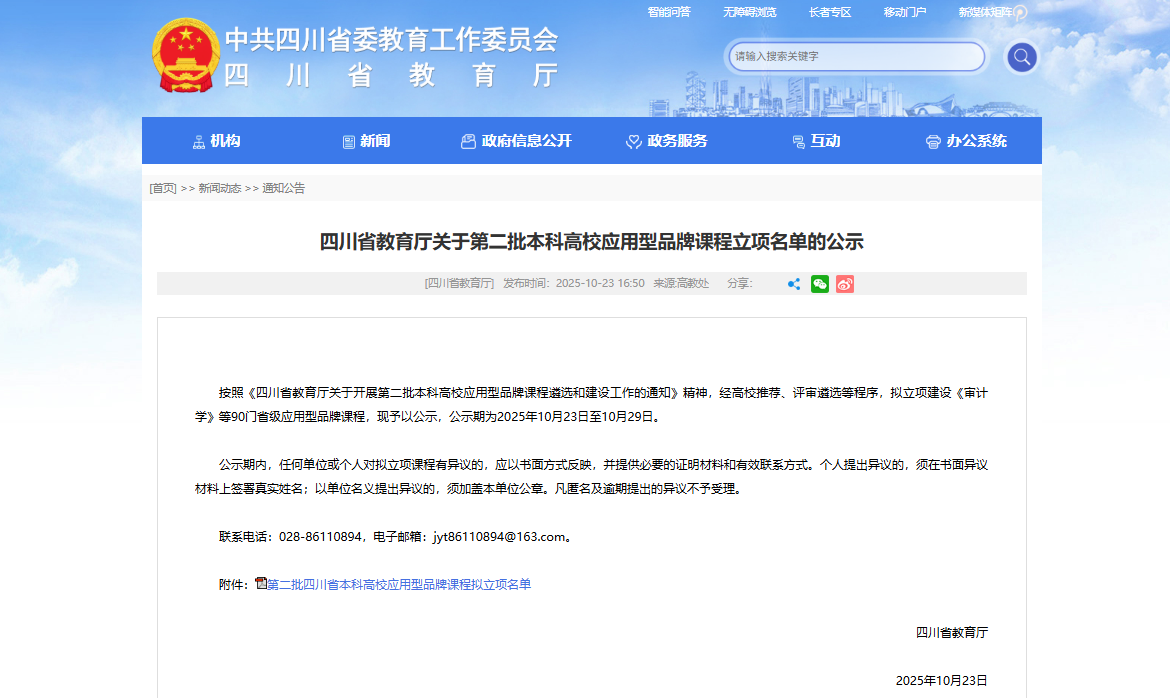This screenshot has height=698, width=1170.
Task: Enter 长者专区 from the top bar
Action: point(830,12)
